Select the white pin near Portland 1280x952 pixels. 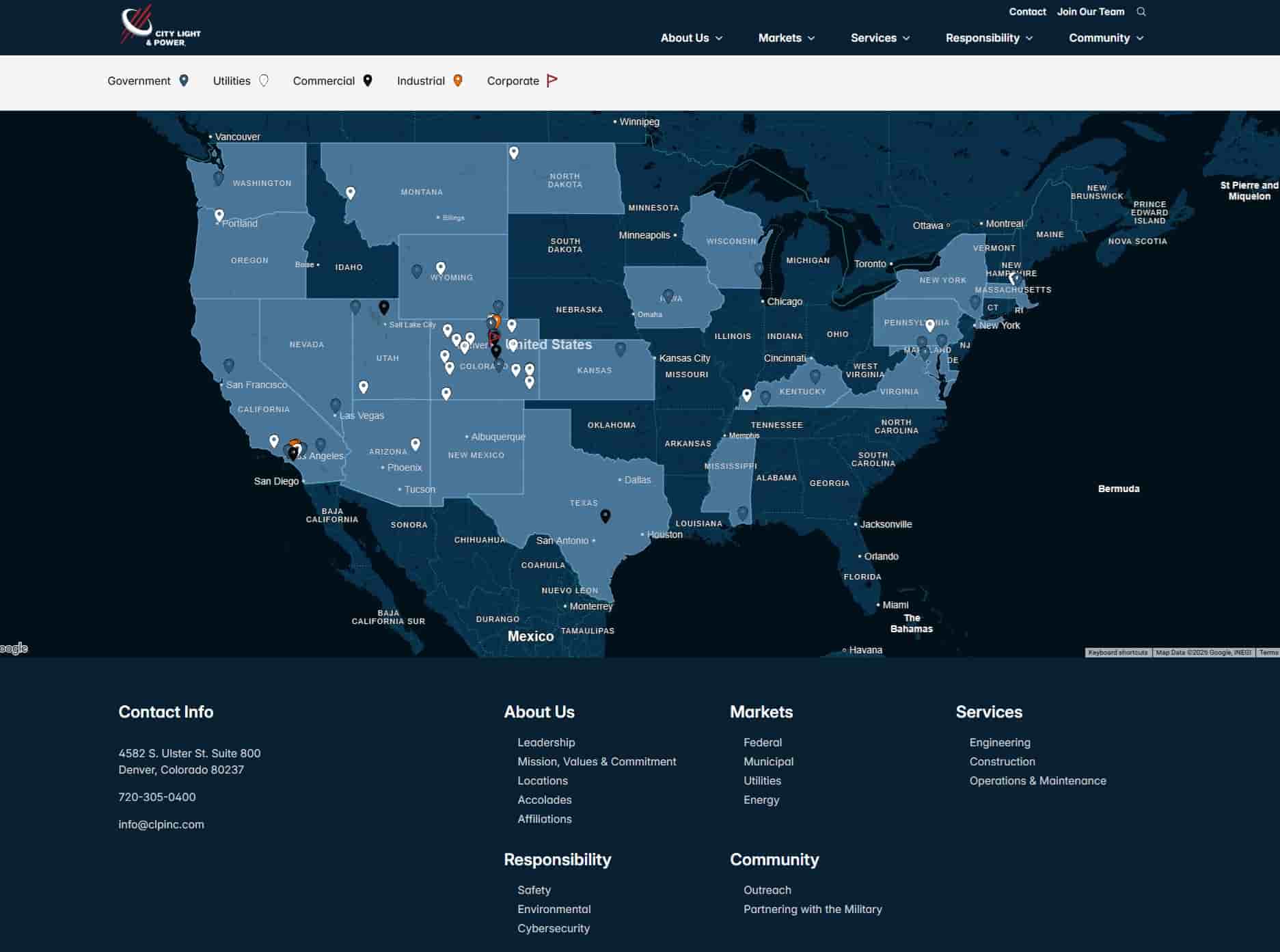[219, 216]
